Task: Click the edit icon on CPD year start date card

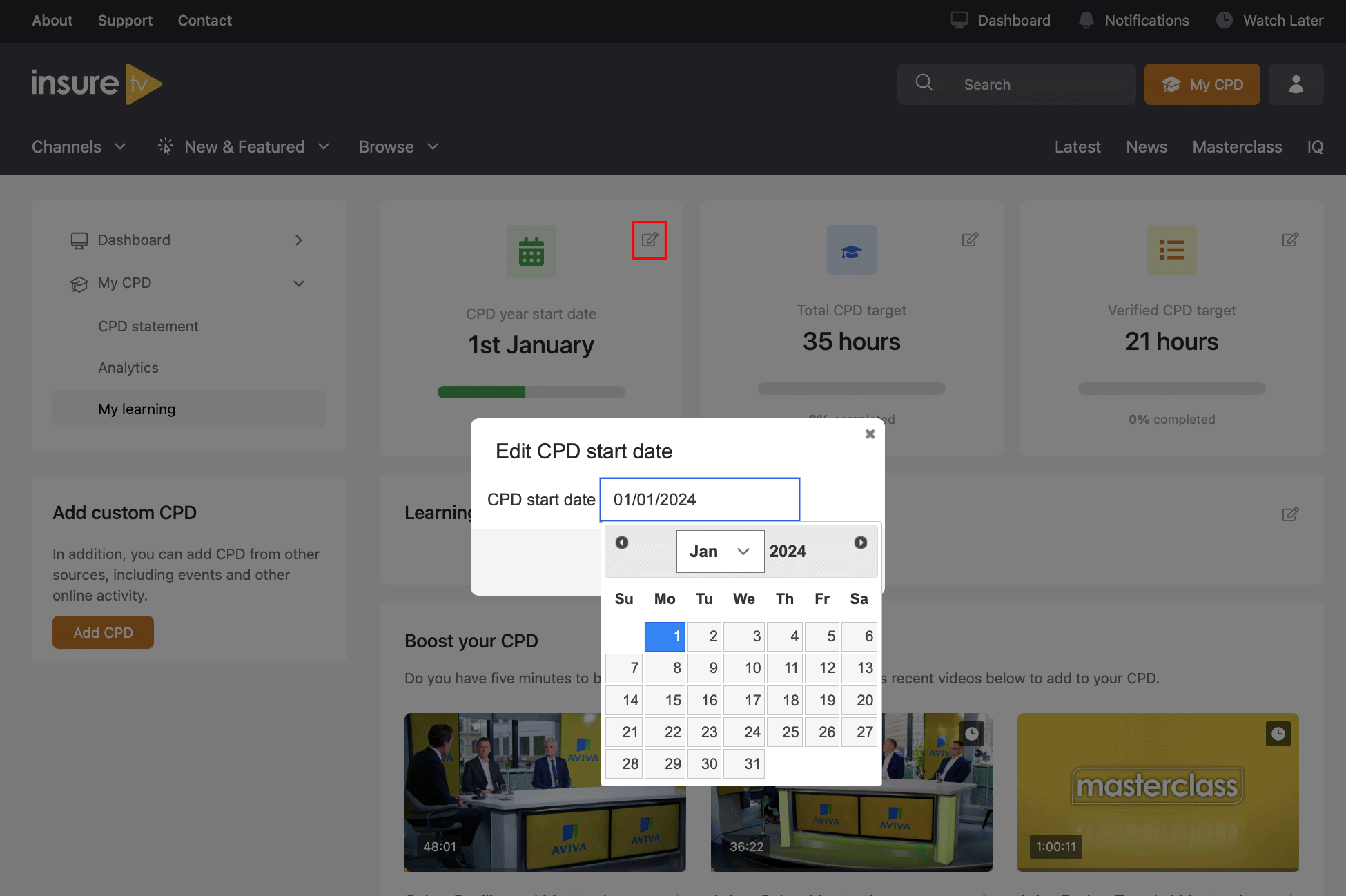Action: pos(650,240)
